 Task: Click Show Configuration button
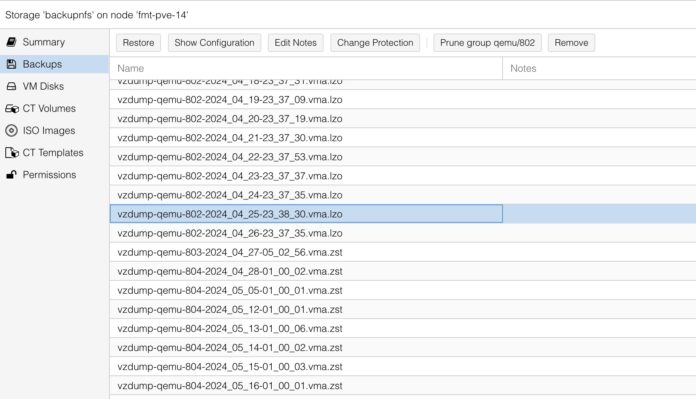tap(214, 43)
